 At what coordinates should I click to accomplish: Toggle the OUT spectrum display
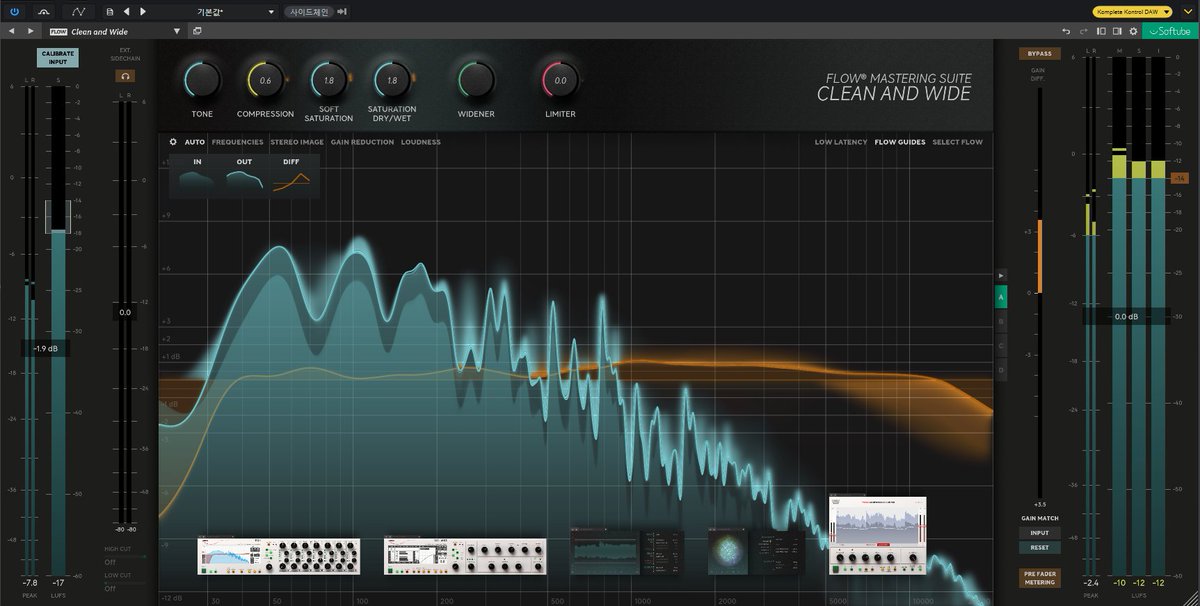(245, 175)
